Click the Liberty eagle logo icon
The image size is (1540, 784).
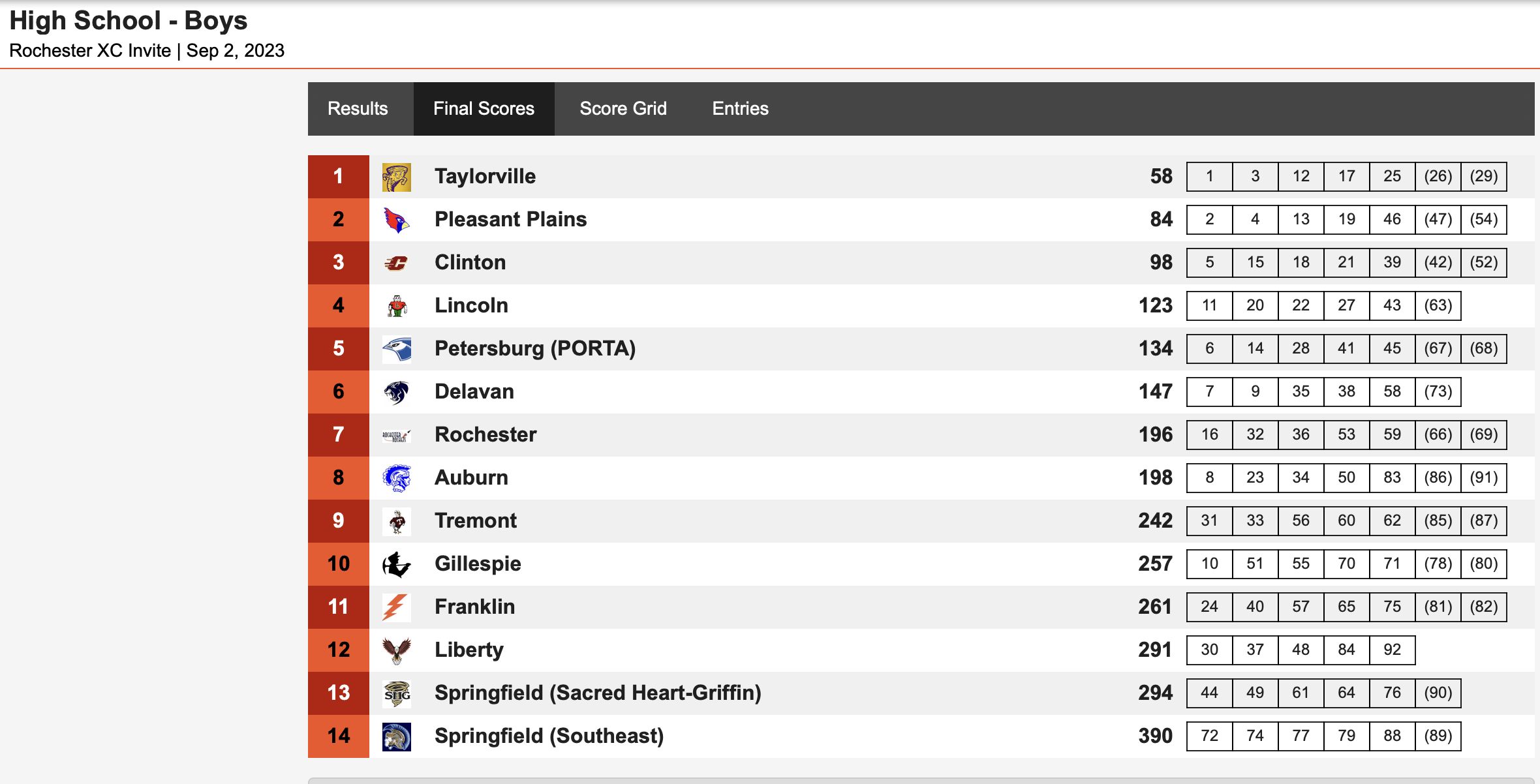[x=396, y=650]
